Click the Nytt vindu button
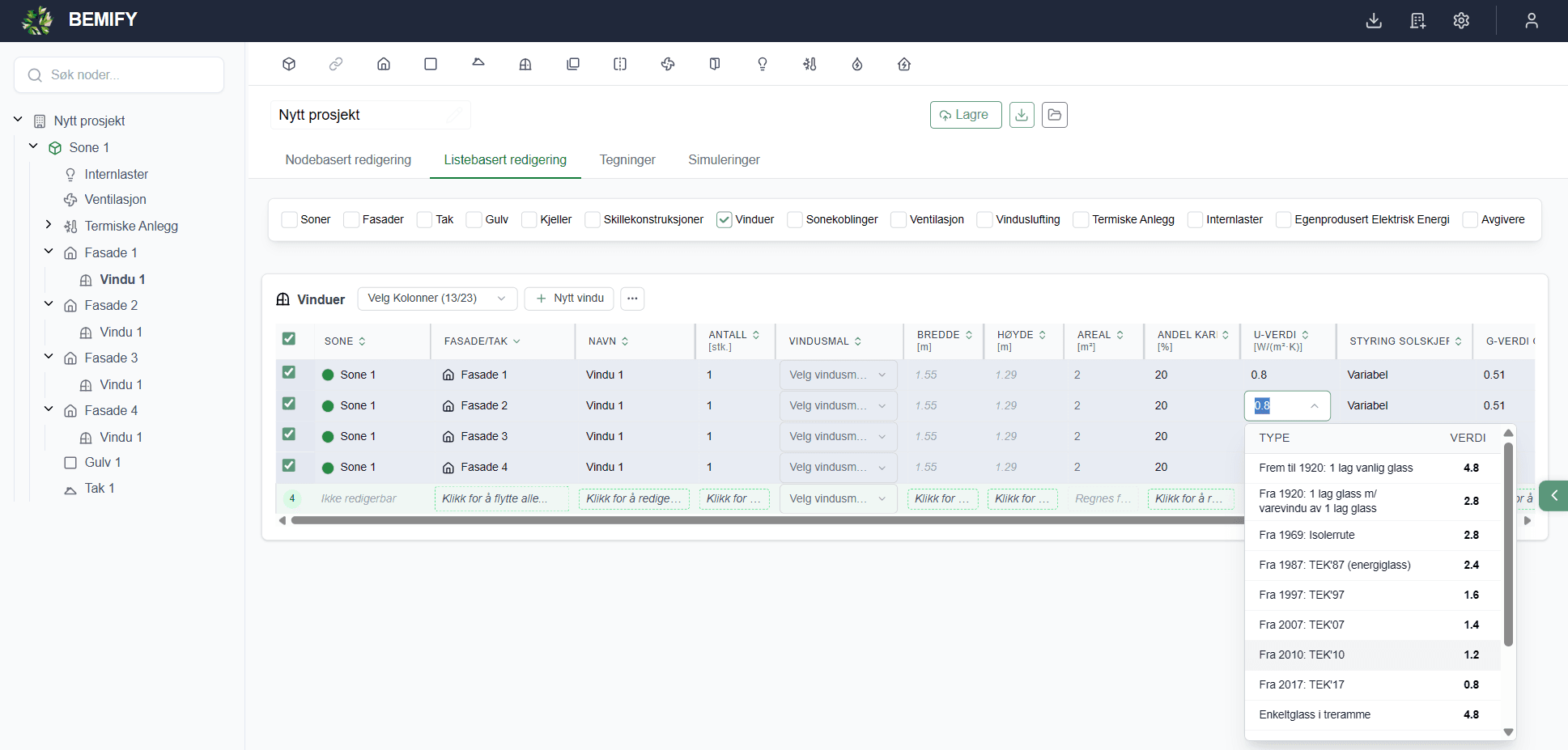This screenshot has width=1568, height=750. pos(569,299)
